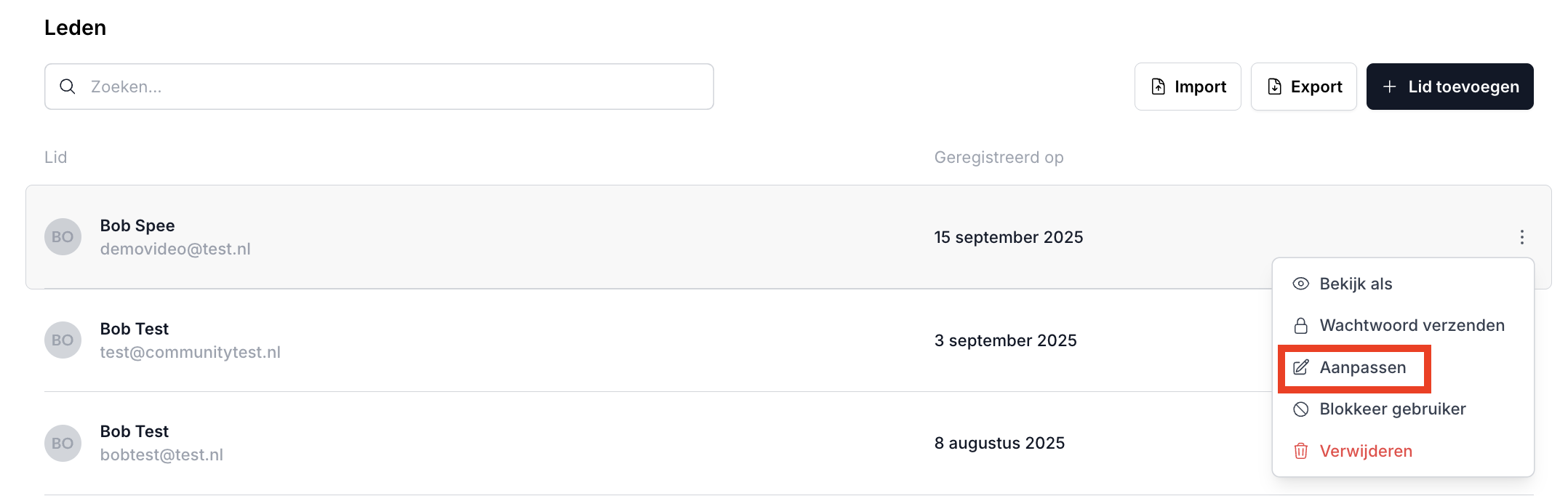
Task: Select Verwijderen to delete the member
Action: (x=1366, y=451)
